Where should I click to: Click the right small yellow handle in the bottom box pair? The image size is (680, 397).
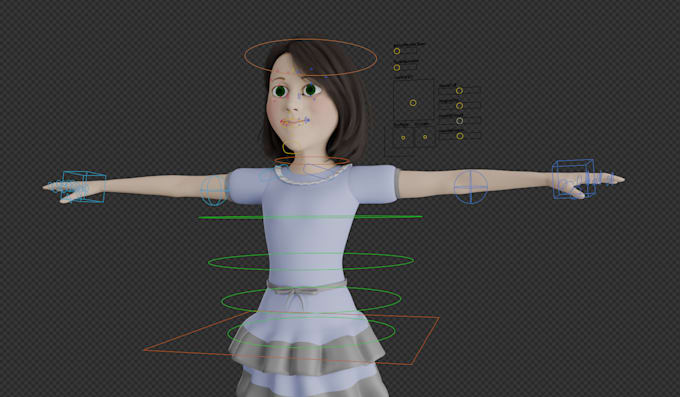click(425, 137)
